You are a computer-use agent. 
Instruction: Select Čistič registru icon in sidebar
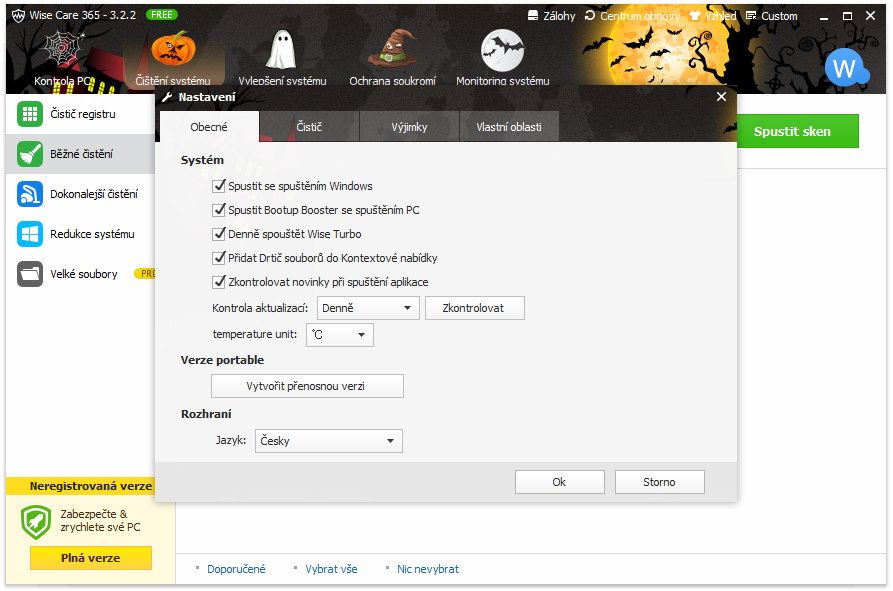click(x=30, y=114)
